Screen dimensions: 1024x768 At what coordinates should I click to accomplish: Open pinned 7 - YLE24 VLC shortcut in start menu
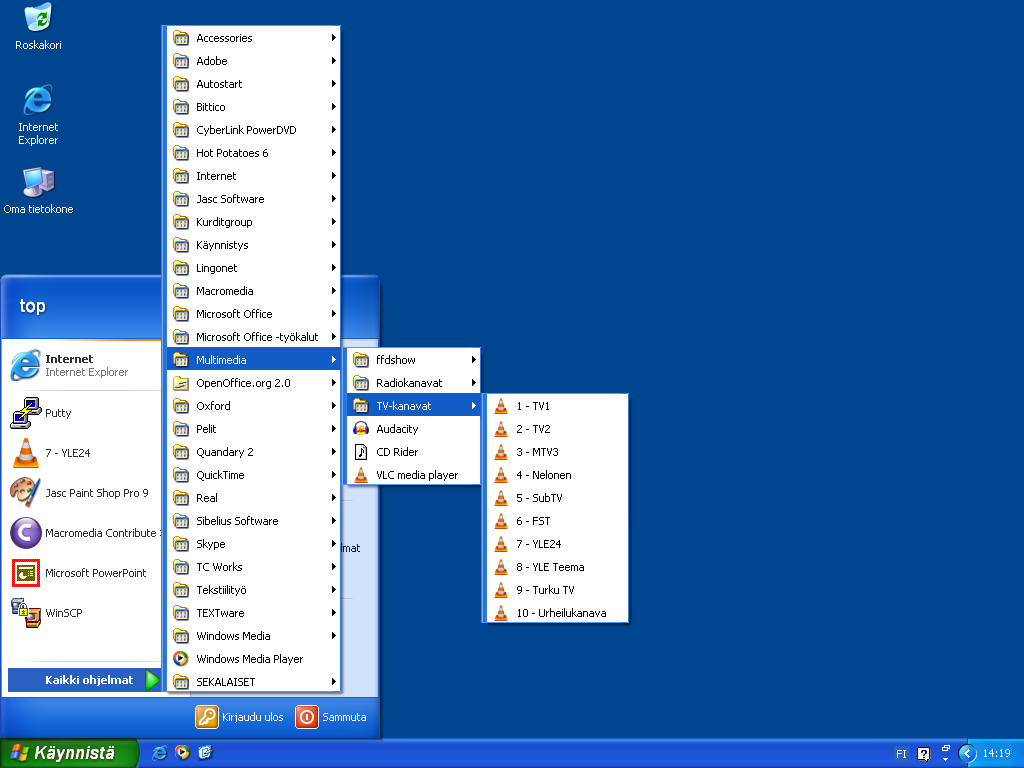(x=82, y=453)
